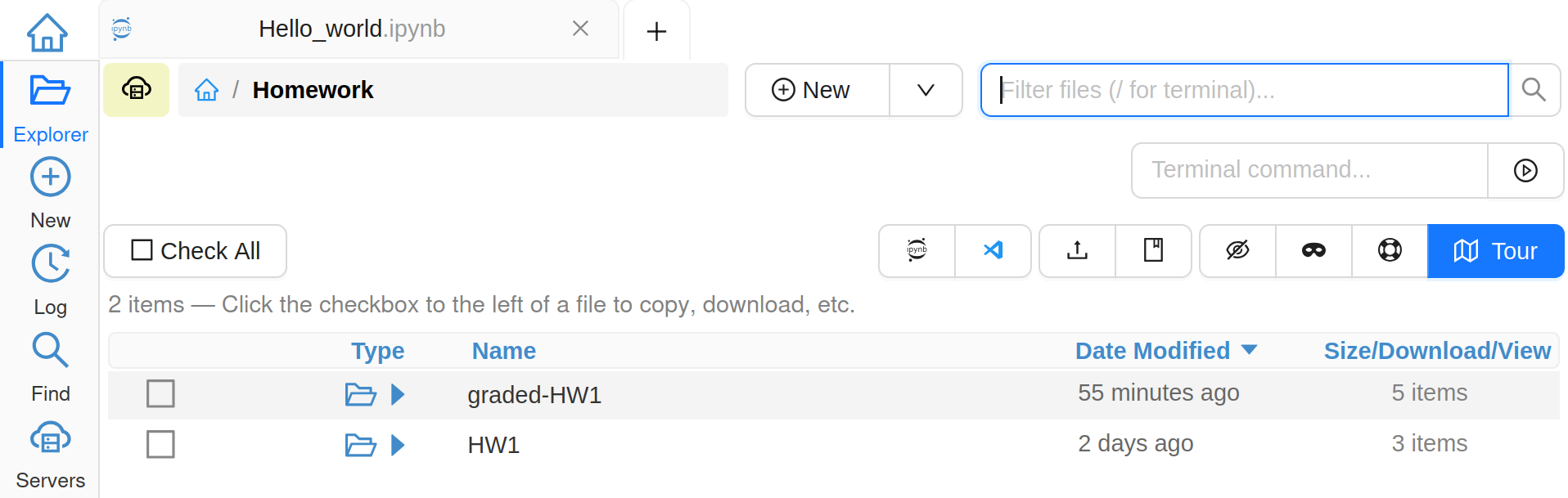The image size is (1568, 498).
Task: Switch to the Hello_world.ipynb tab
Action: [352, 29]
